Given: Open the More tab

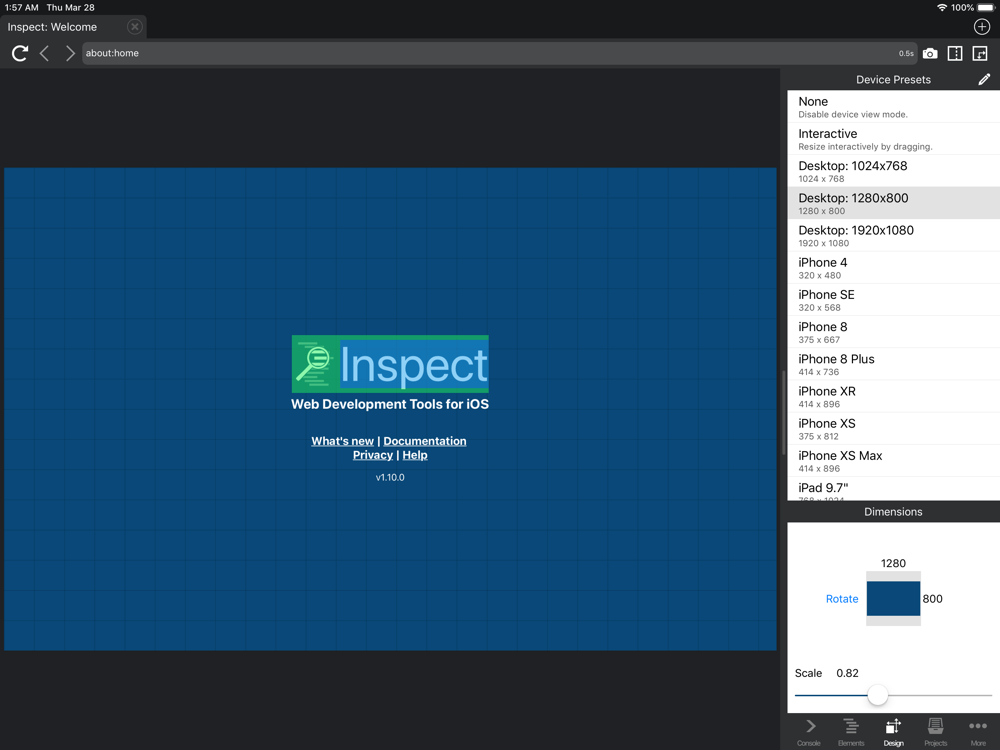Looking at the screenshot, I should (x=978, y=732).
